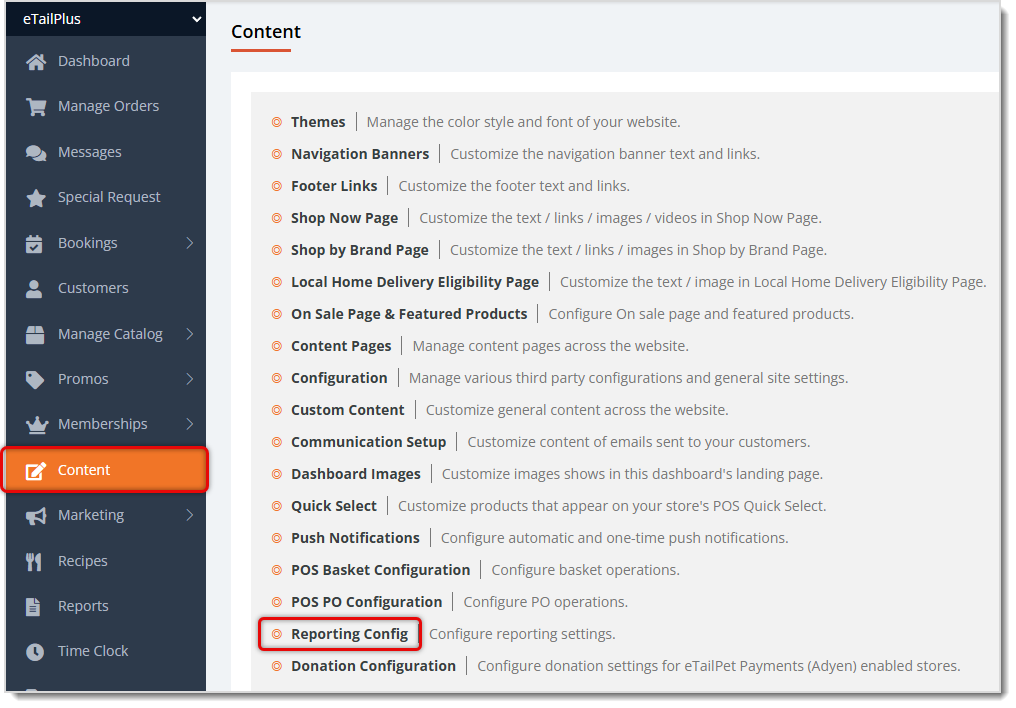The height and width of the screenshot is (708, 1016).
Task: Open the eTailPlus store dropdown
Action: (106, 19)
